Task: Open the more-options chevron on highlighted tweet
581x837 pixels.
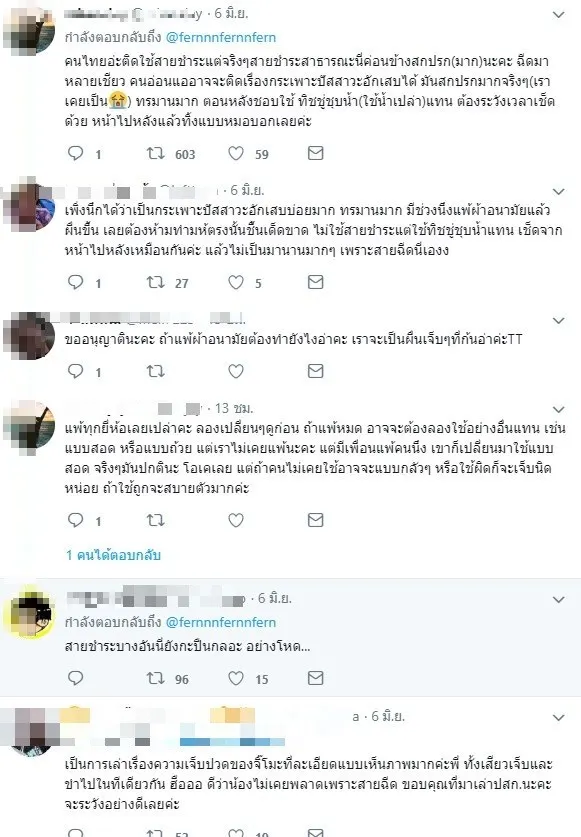Action: click(x=559, y=600)
